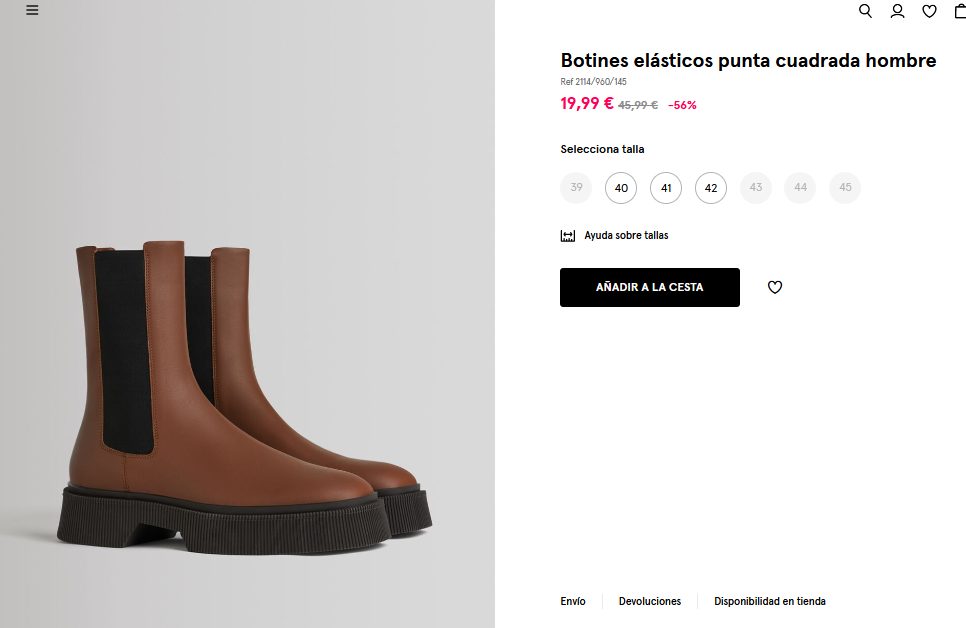The height and width of the screenshot is (628, 966).
Task: Open the hamburger menu
Action: coord(32,10)
